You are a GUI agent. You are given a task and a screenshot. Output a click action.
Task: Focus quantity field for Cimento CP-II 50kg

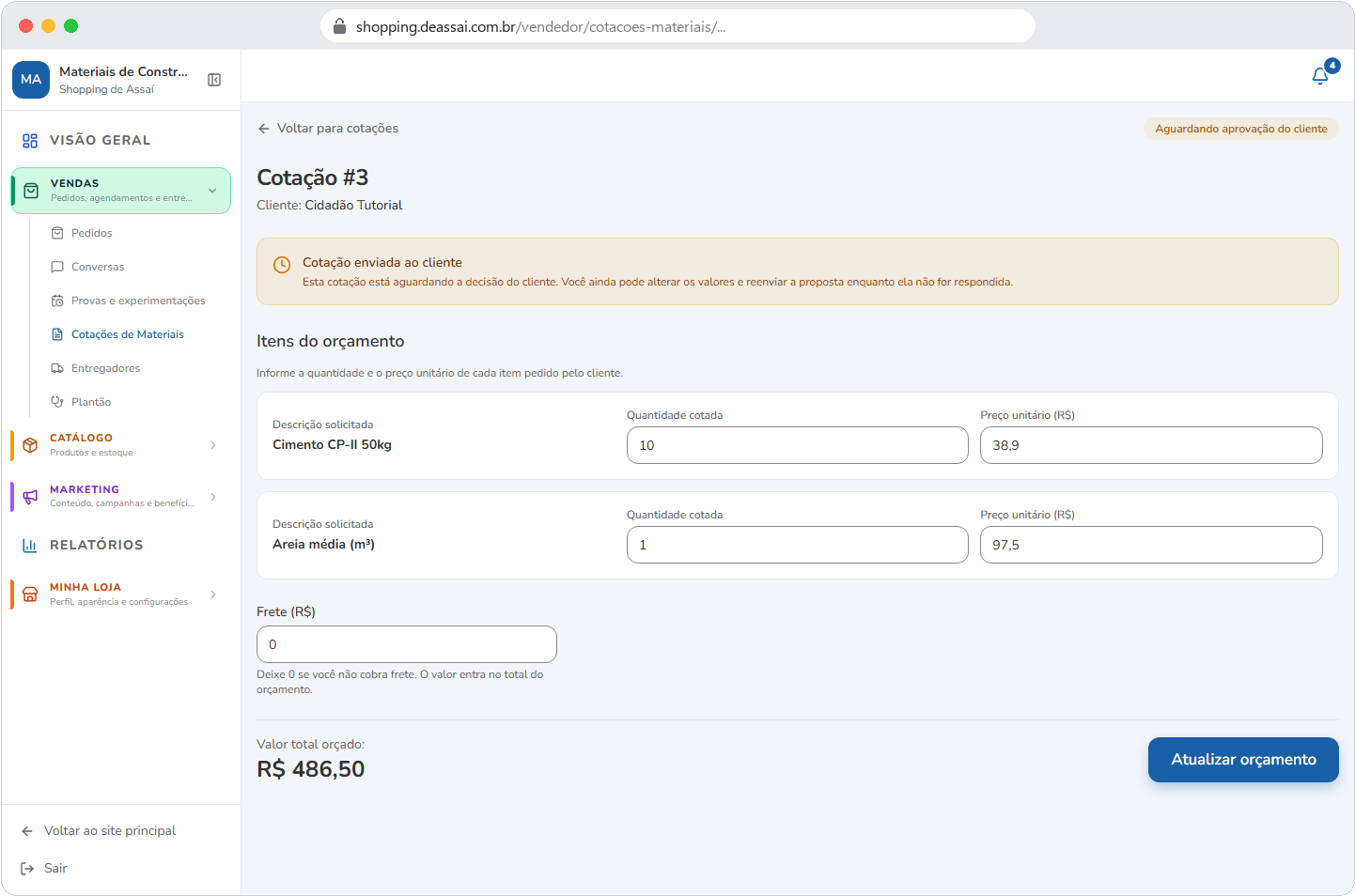798,445
